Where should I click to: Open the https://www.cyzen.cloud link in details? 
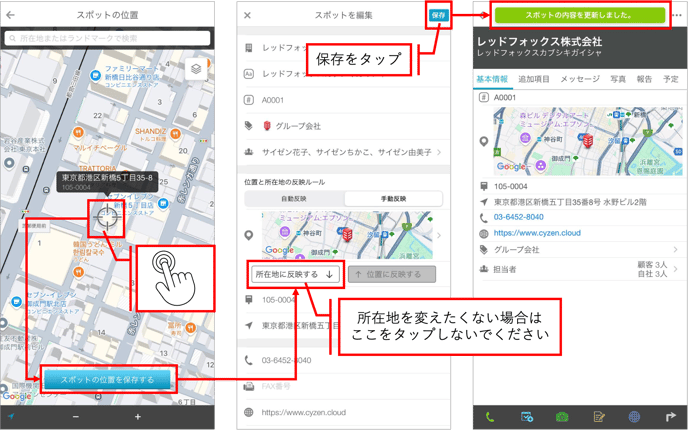537,233
